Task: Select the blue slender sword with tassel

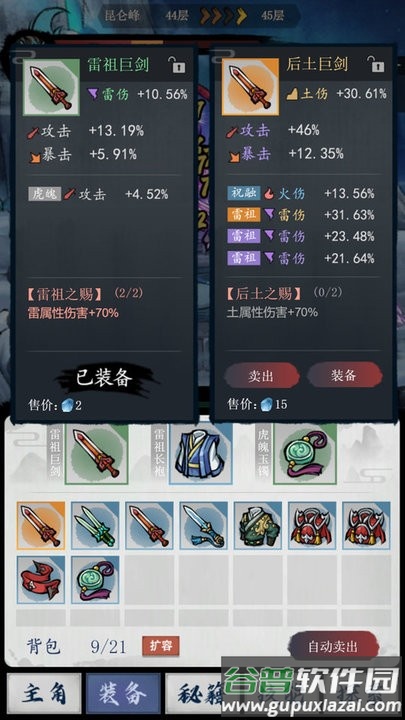Action: pos(203,525)
